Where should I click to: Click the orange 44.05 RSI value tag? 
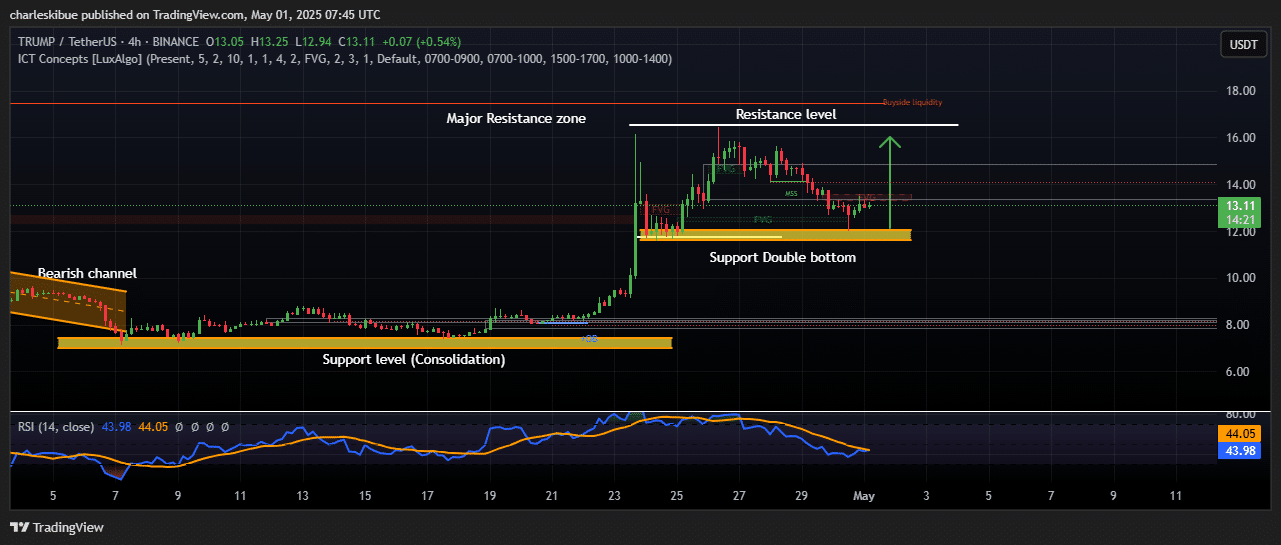pos(1239,434)
